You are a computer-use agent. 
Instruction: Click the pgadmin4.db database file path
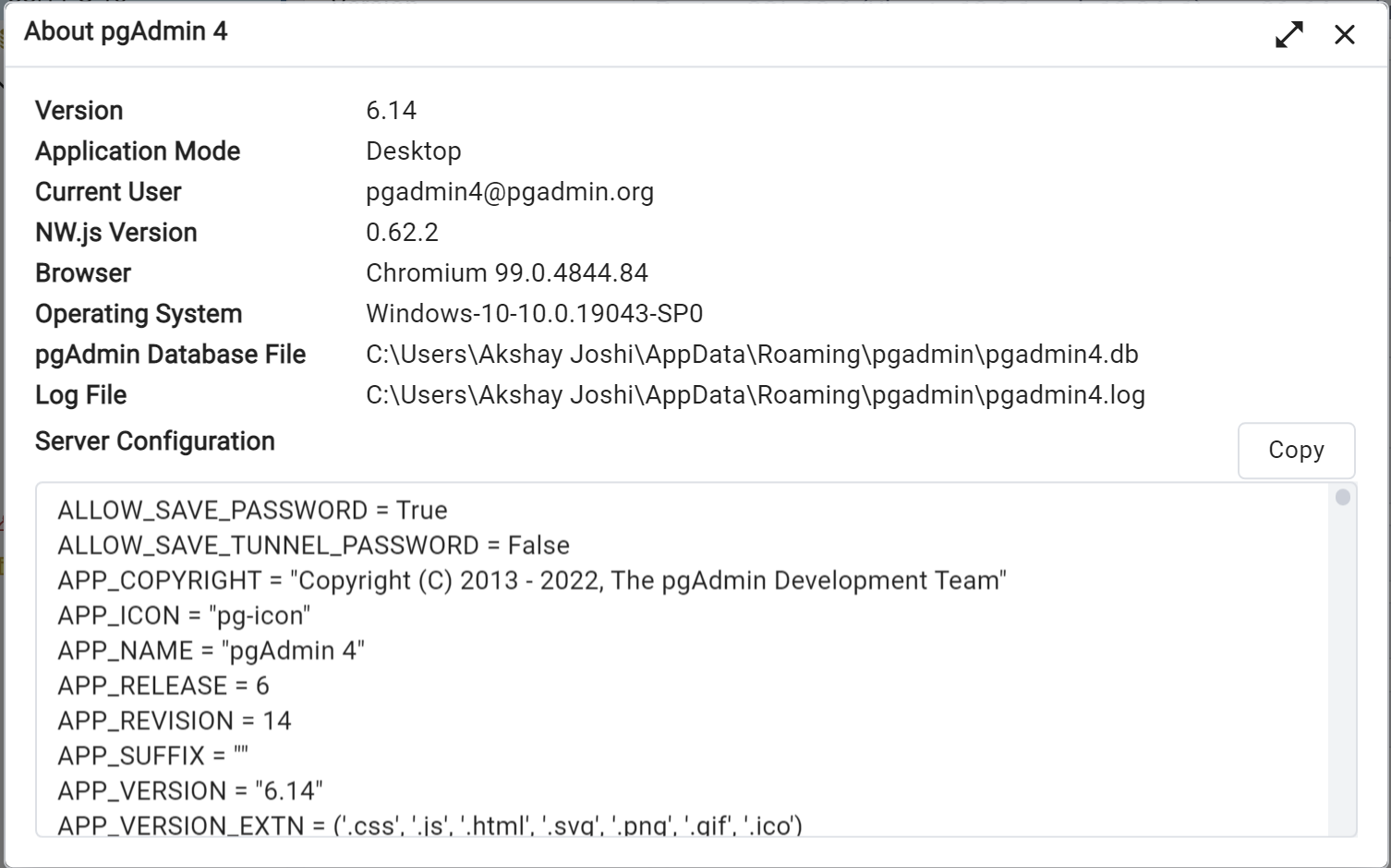coord(751,355)
